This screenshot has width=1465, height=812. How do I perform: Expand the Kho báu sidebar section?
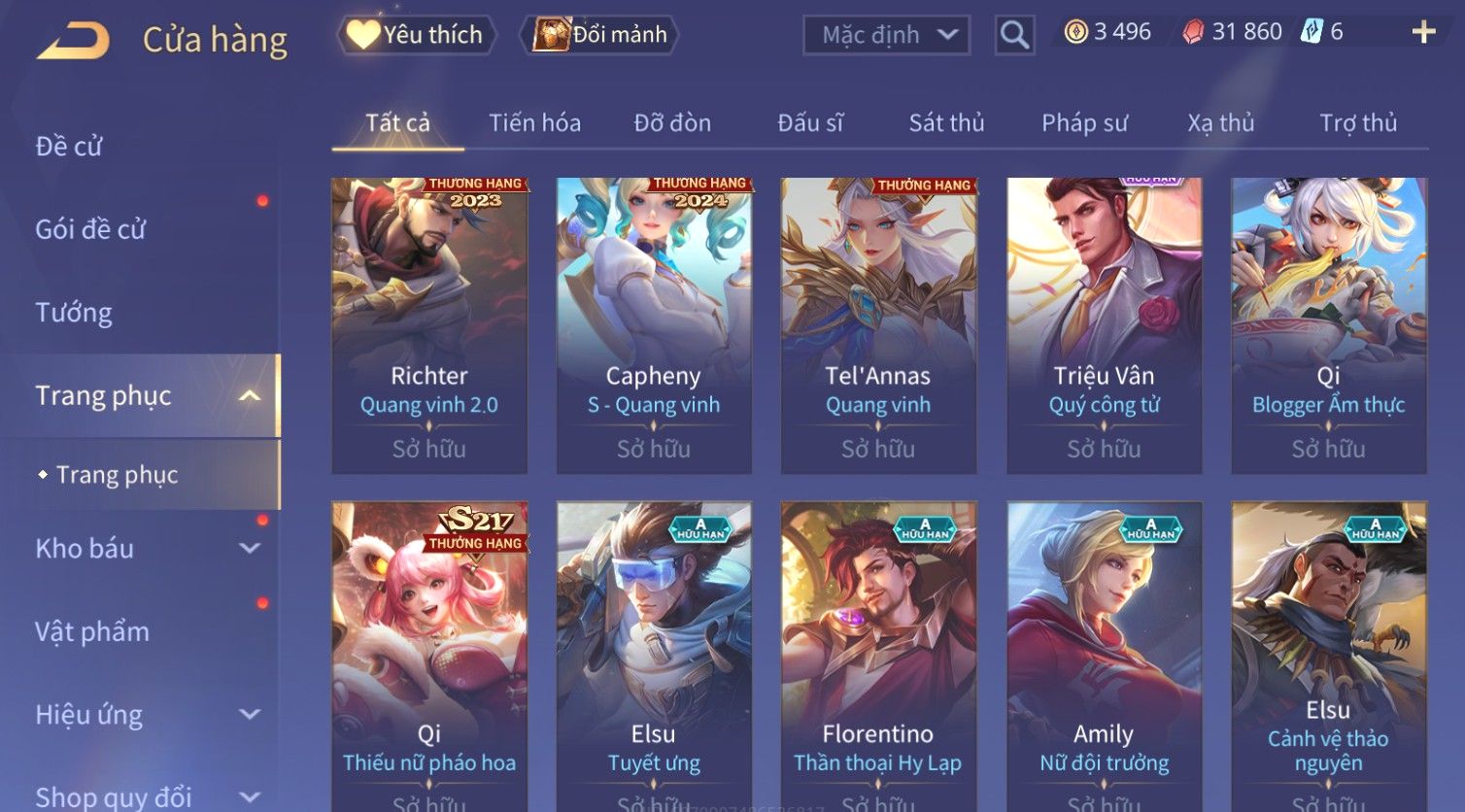point(250,549)
